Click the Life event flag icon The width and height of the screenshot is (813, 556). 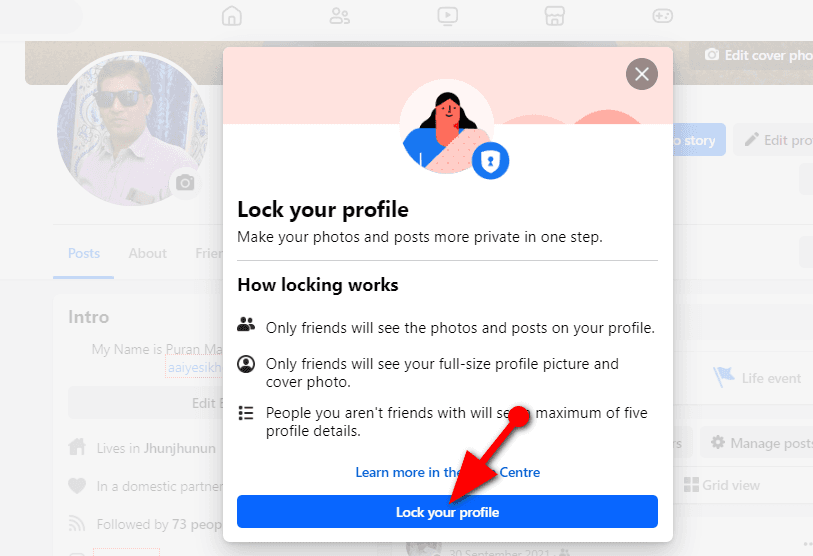tap(723, 378)
